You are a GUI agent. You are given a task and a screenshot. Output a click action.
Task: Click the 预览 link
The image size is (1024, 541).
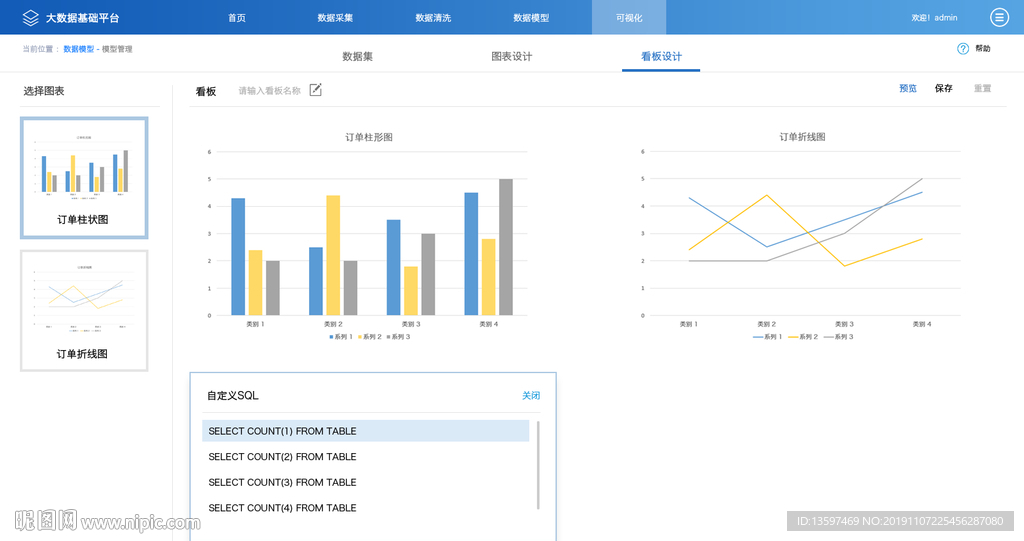coord(908,89)
